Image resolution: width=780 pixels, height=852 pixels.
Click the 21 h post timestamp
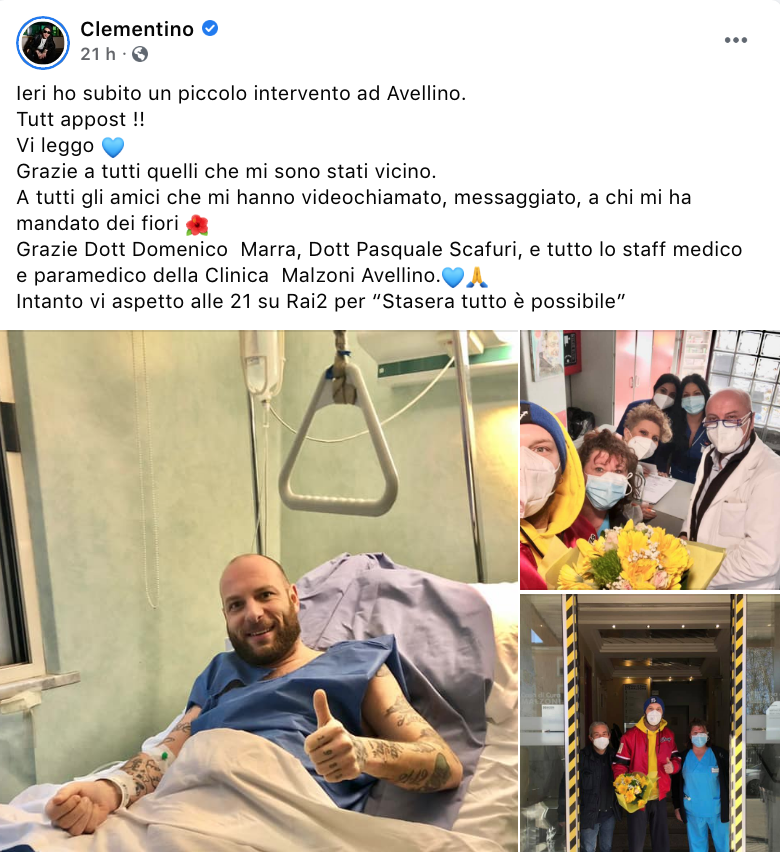(98, 54)
